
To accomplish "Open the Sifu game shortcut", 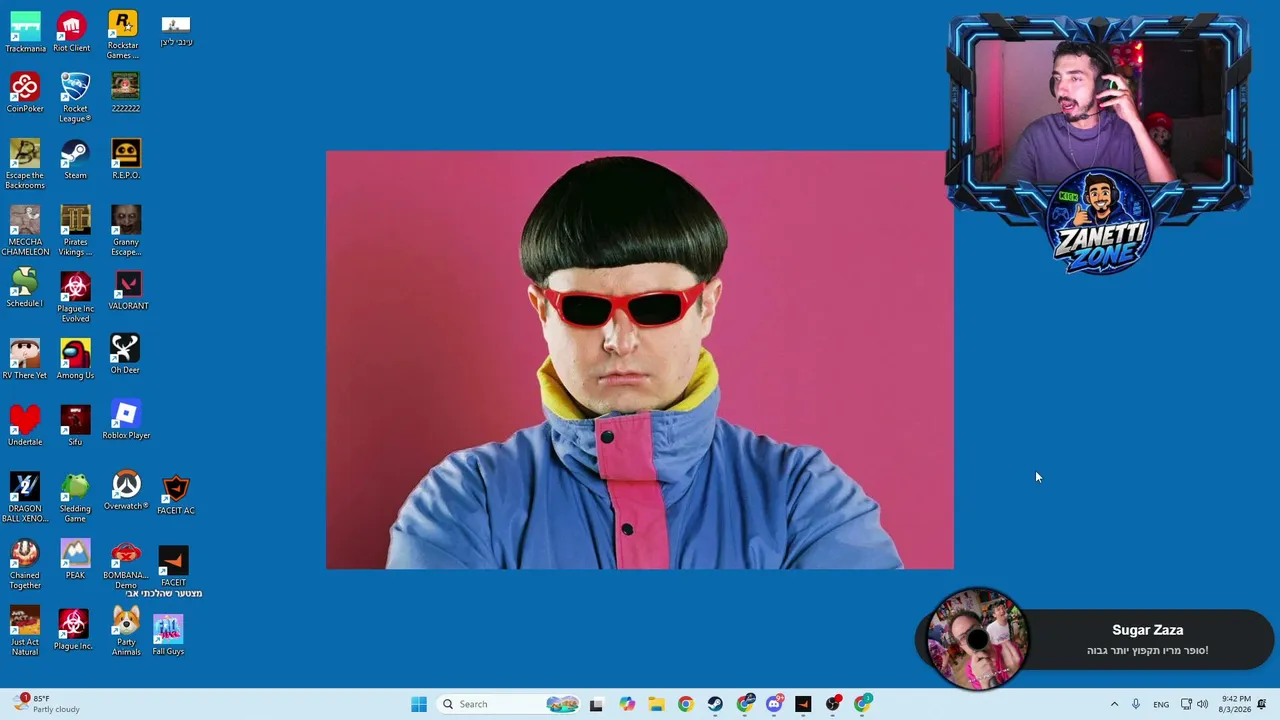I will point(75,425).
